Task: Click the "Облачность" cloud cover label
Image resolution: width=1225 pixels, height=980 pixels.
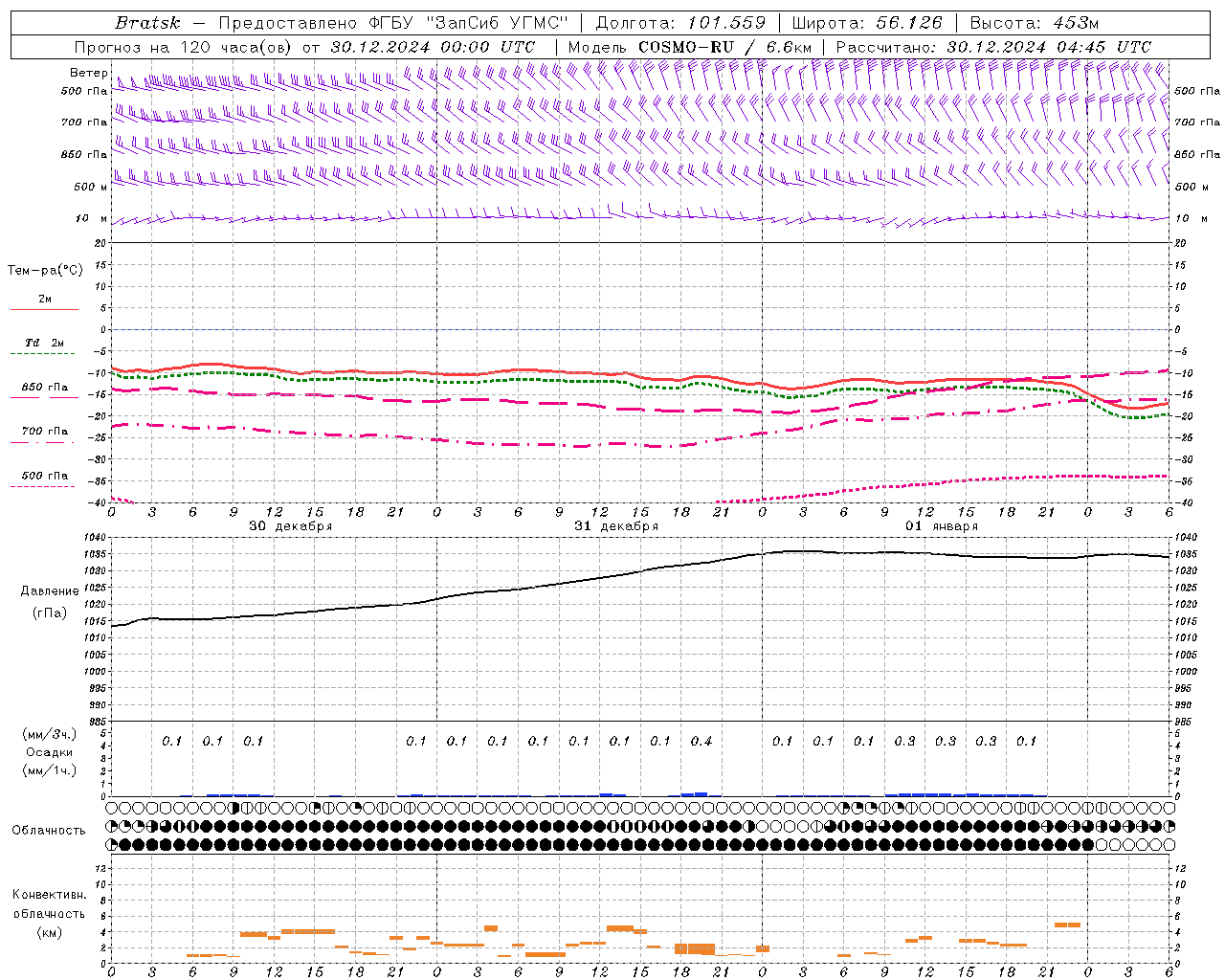Action: pyautogui.click(x=49, y=831)
